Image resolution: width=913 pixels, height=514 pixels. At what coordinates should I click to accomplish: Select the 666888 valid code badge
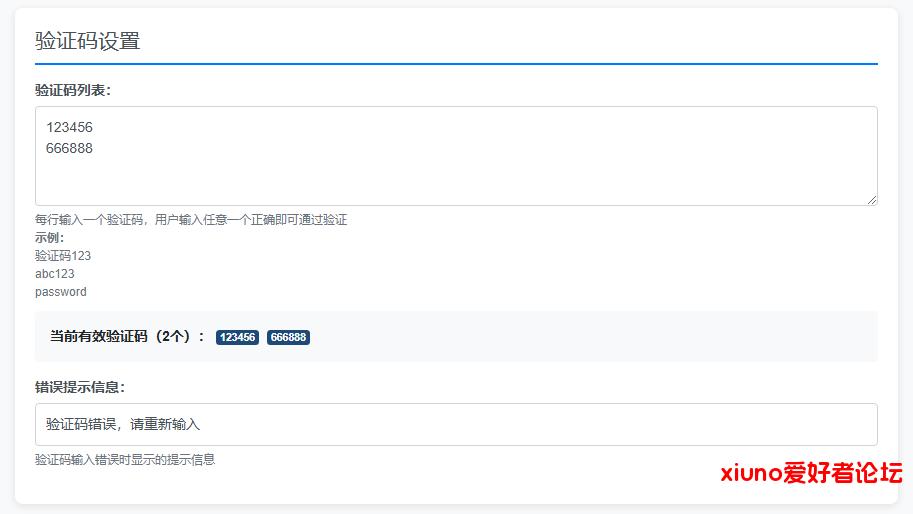[x=288, y=338]
